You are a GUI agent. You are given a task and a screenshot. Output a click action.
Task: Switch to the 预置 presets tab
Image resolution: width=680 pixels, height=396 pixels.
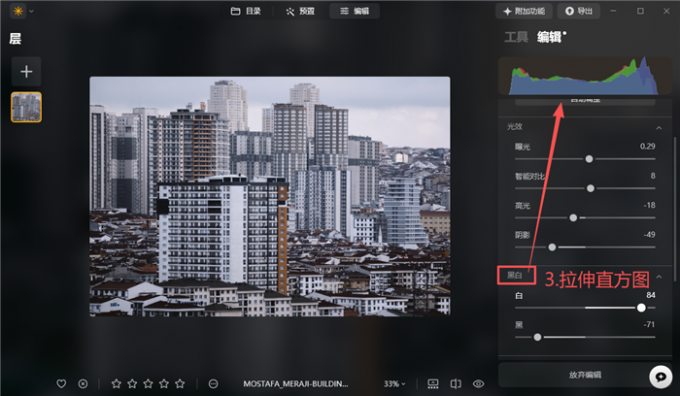click(300, 11)
